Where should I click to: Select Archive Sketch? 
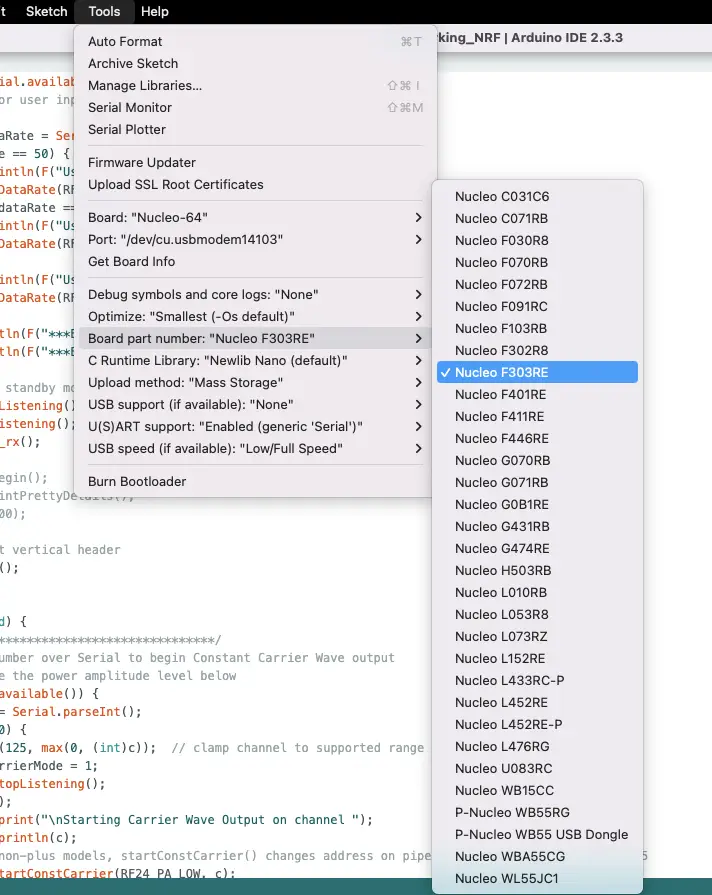pos(255,63)
